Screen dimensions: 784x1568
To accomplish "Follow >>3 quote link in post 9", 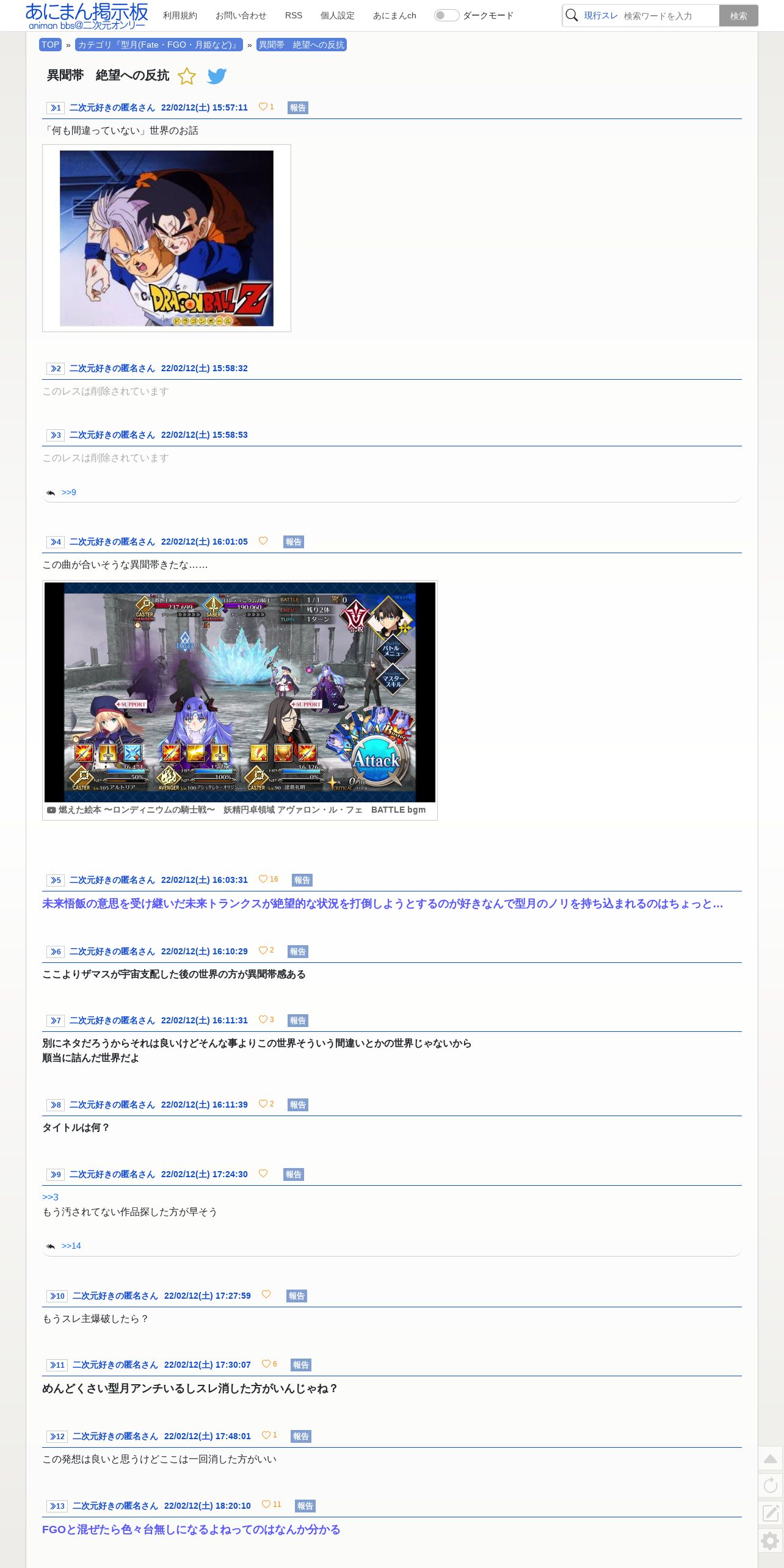I will tap(50, 1197).
